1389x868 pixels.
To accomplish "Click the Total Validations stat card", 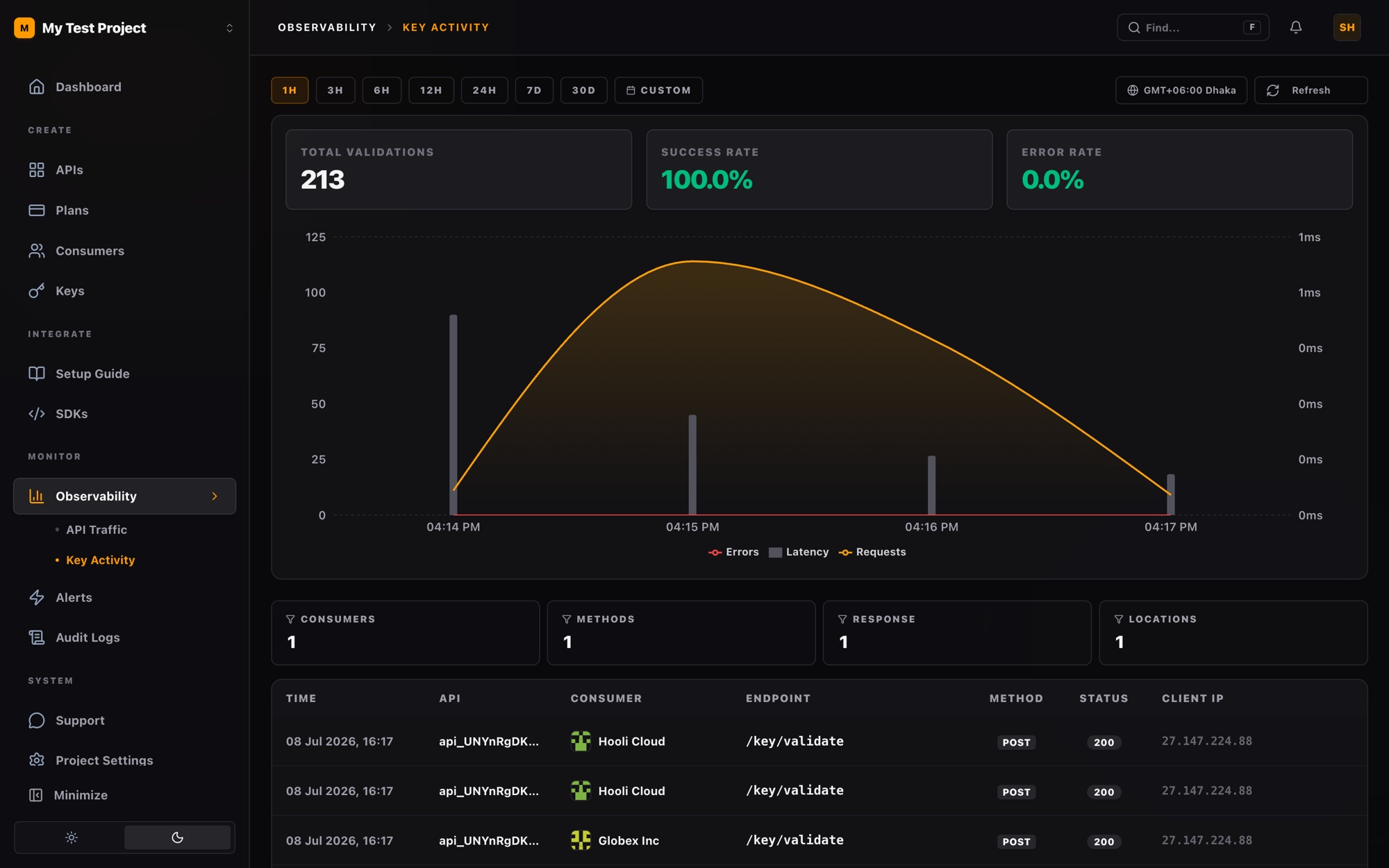I will 458,169.
